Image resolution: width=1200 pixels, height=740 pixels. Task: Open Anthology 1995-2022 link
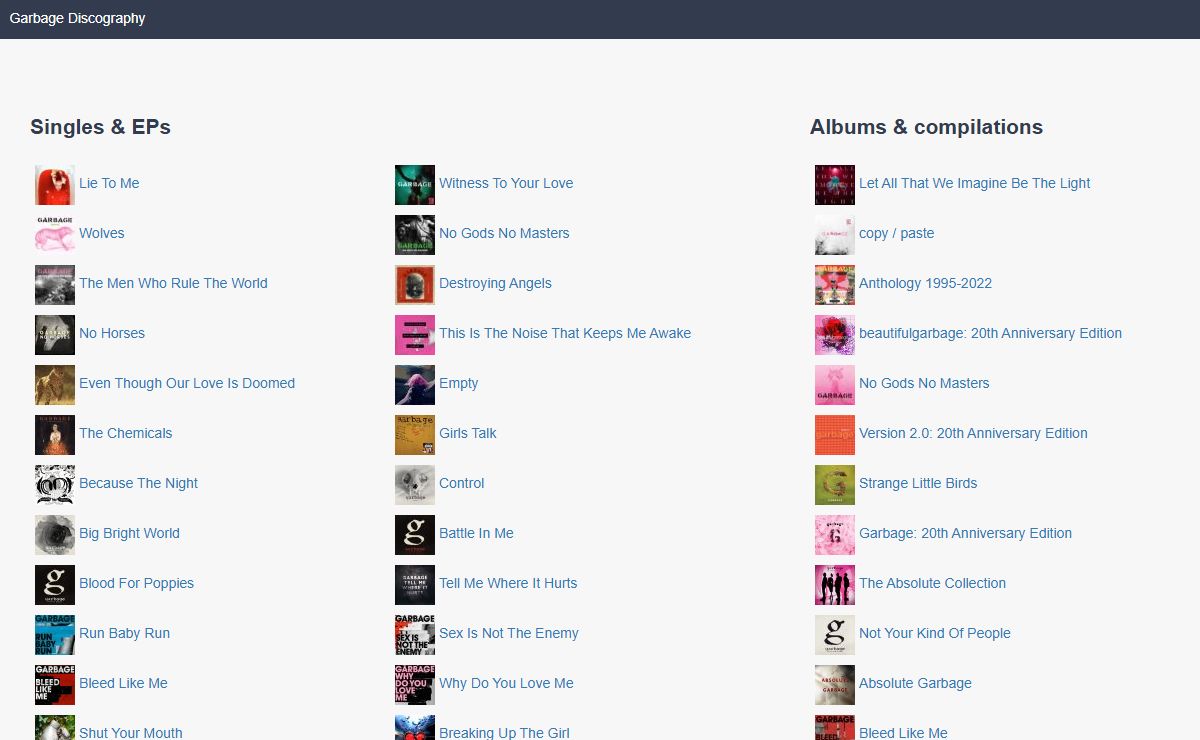[x=925, y=283]
